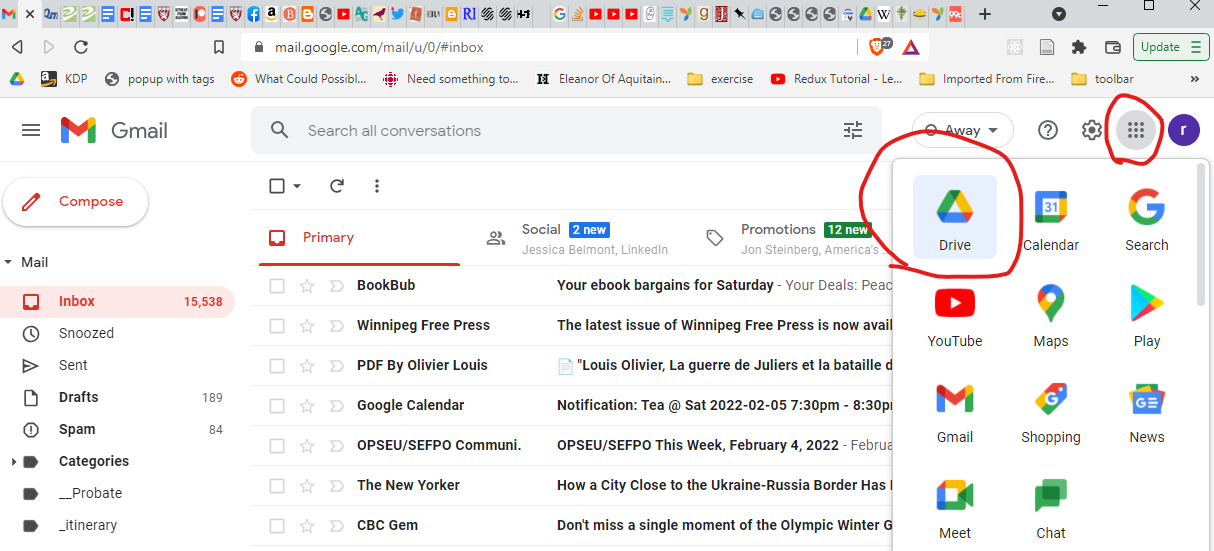Select the OPSEU/SEFPO email checkbox
The image size is (1214, 551).
277,446
